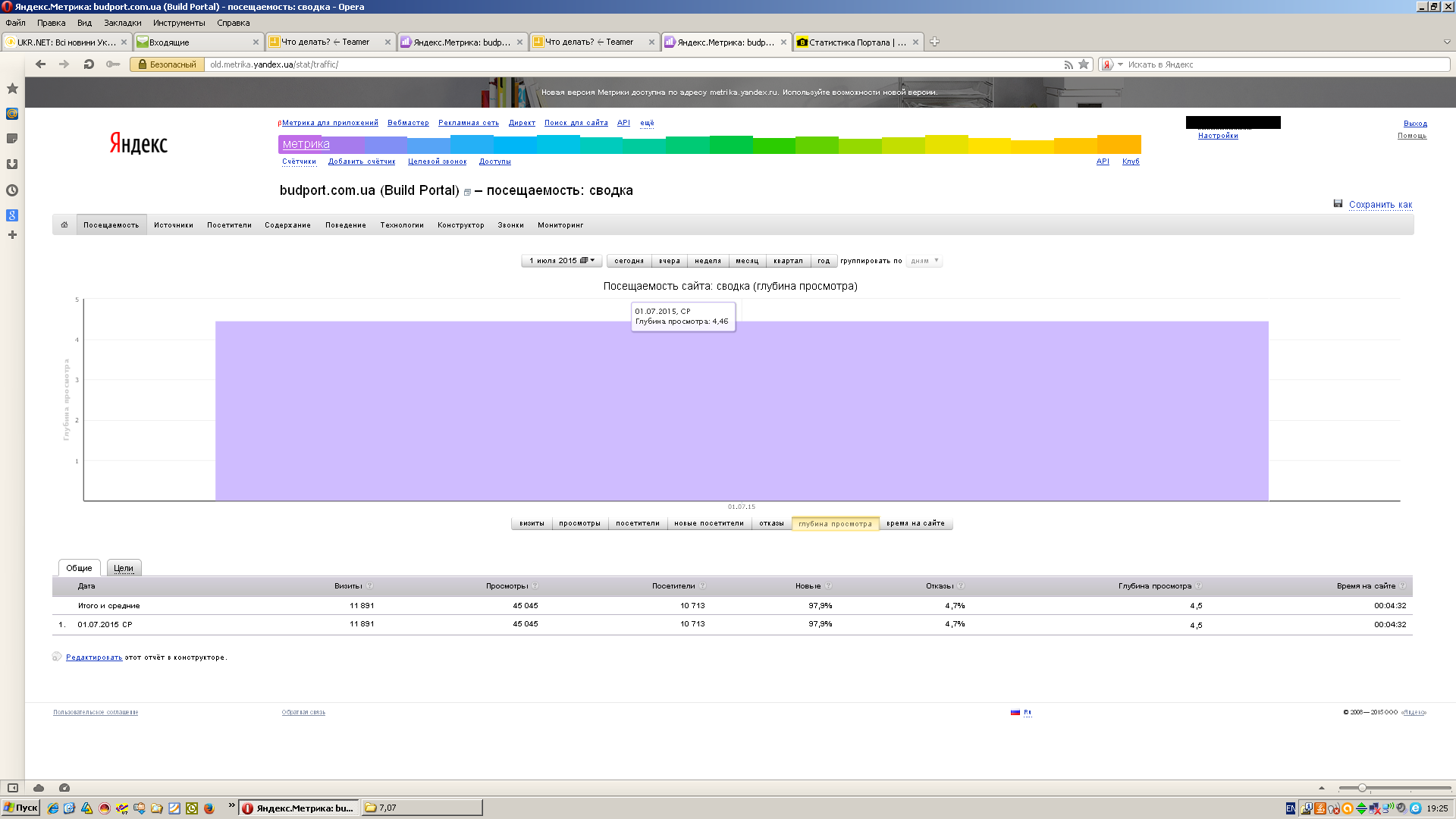This screenshot has height=819, width=1456.
Task: Click the browser Back arrow
Action: 41,64
